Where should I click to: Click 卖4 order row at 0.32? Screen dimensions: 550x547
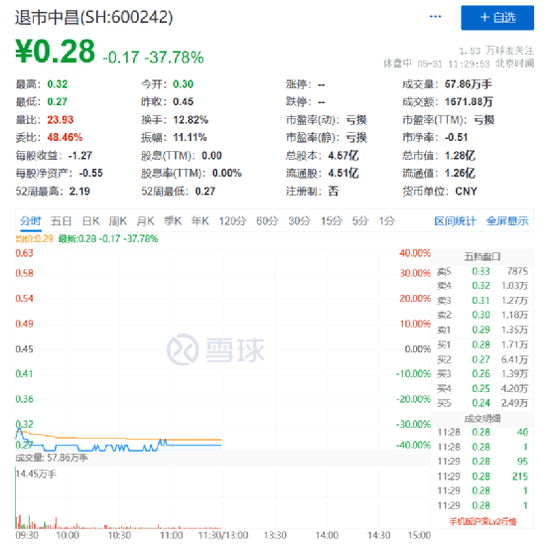tap(482, 286)
